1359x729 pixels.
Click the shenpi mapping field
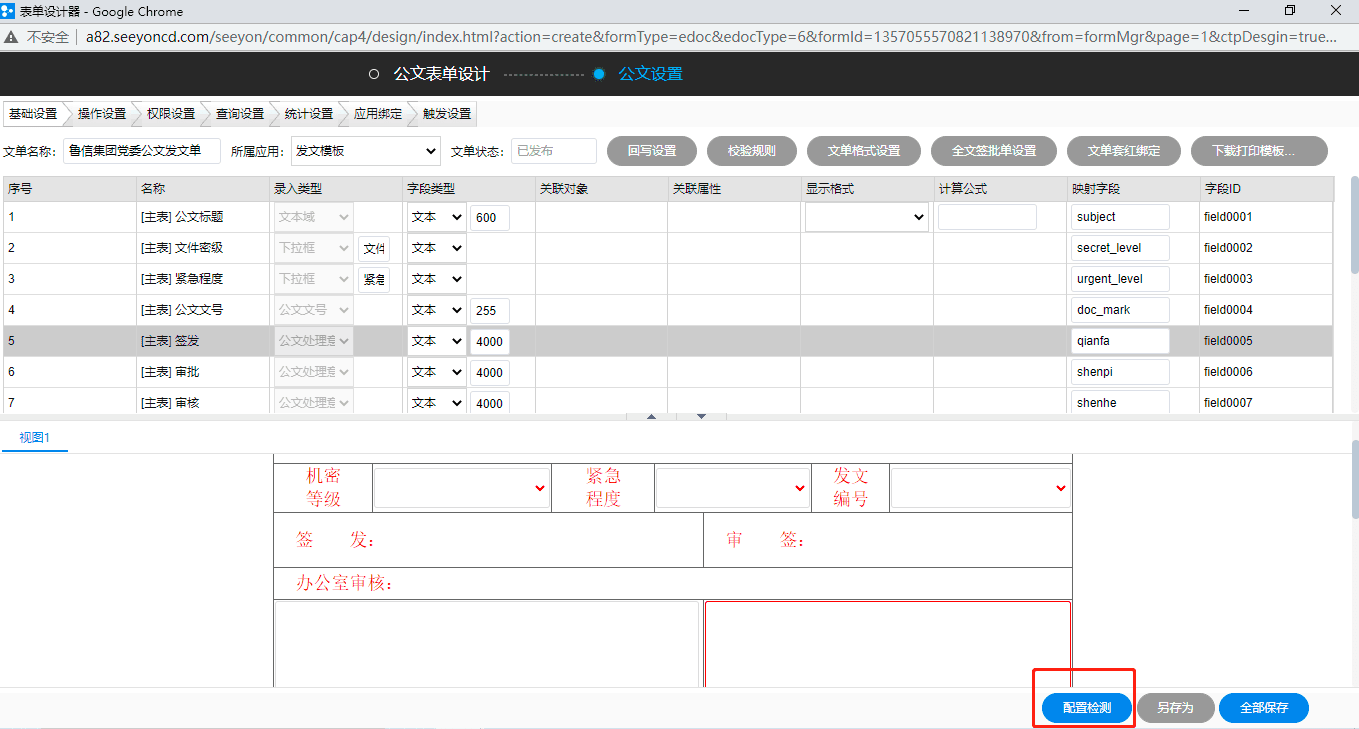(x=1120, y=372)
